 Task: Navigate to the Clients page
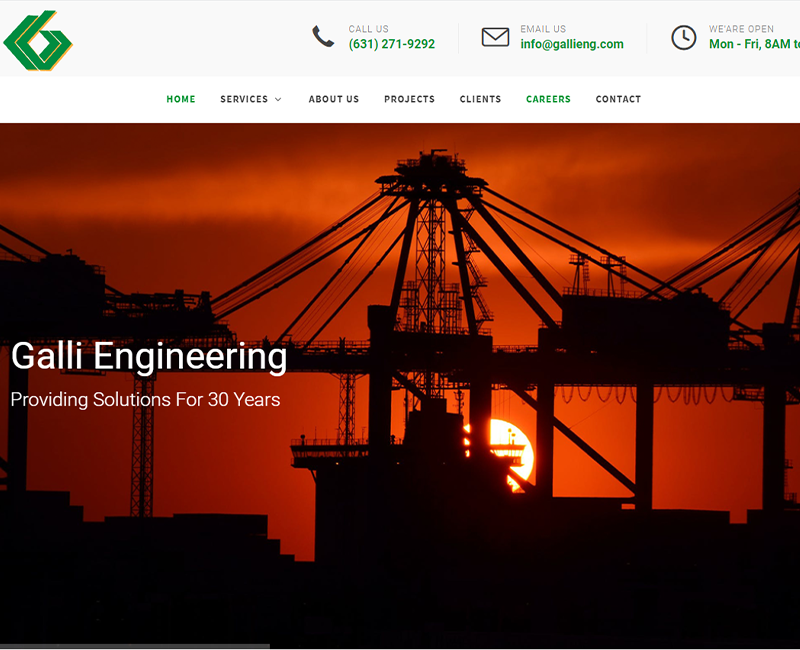tap(480, 100)
